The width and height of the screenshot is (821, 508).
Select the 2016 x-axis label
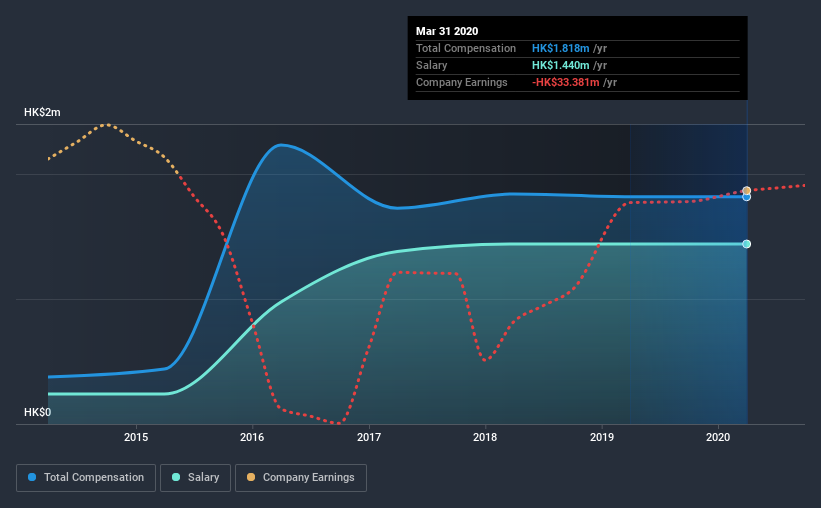(252, 437)
